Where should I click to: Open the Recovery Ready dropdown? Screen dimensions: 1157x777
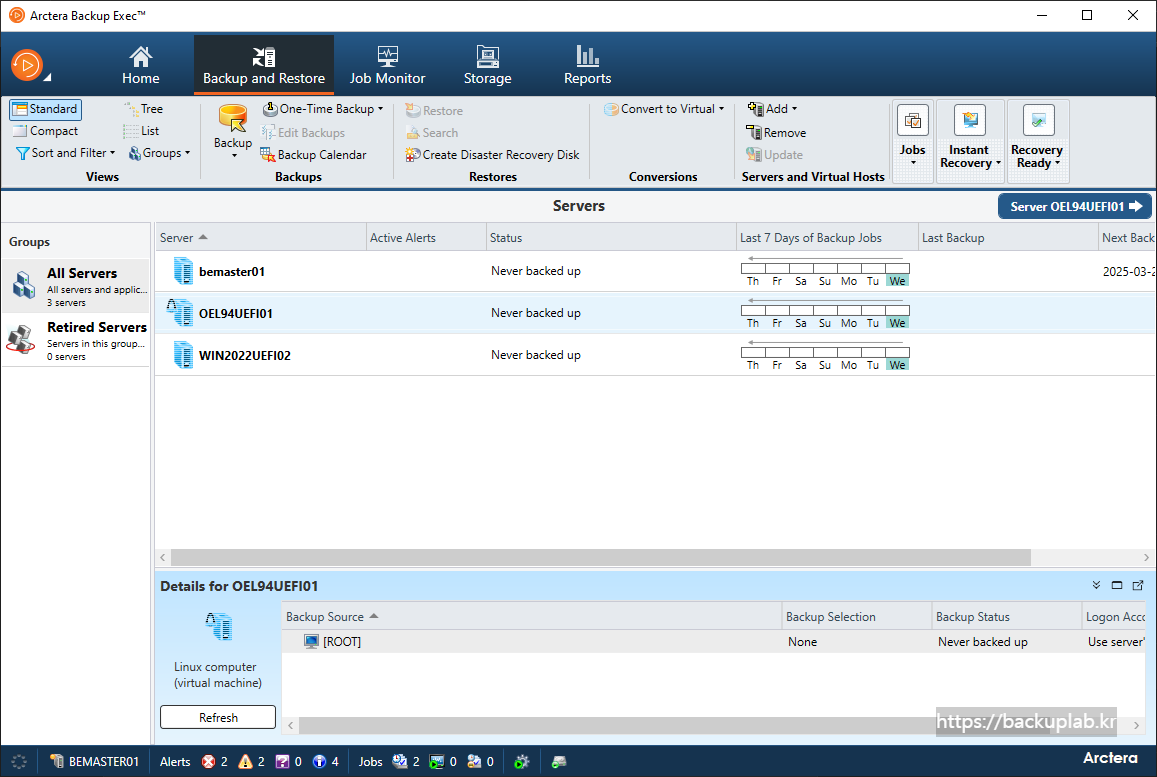1037,141
